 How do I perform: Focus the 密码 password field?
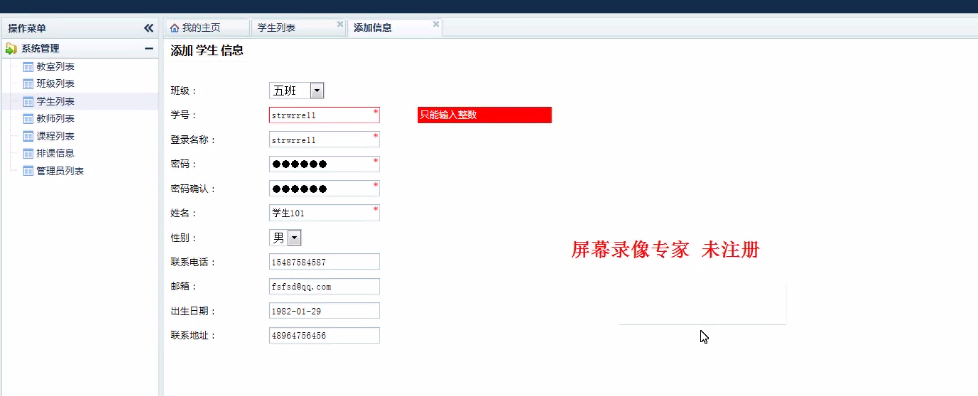coord(324,164)
